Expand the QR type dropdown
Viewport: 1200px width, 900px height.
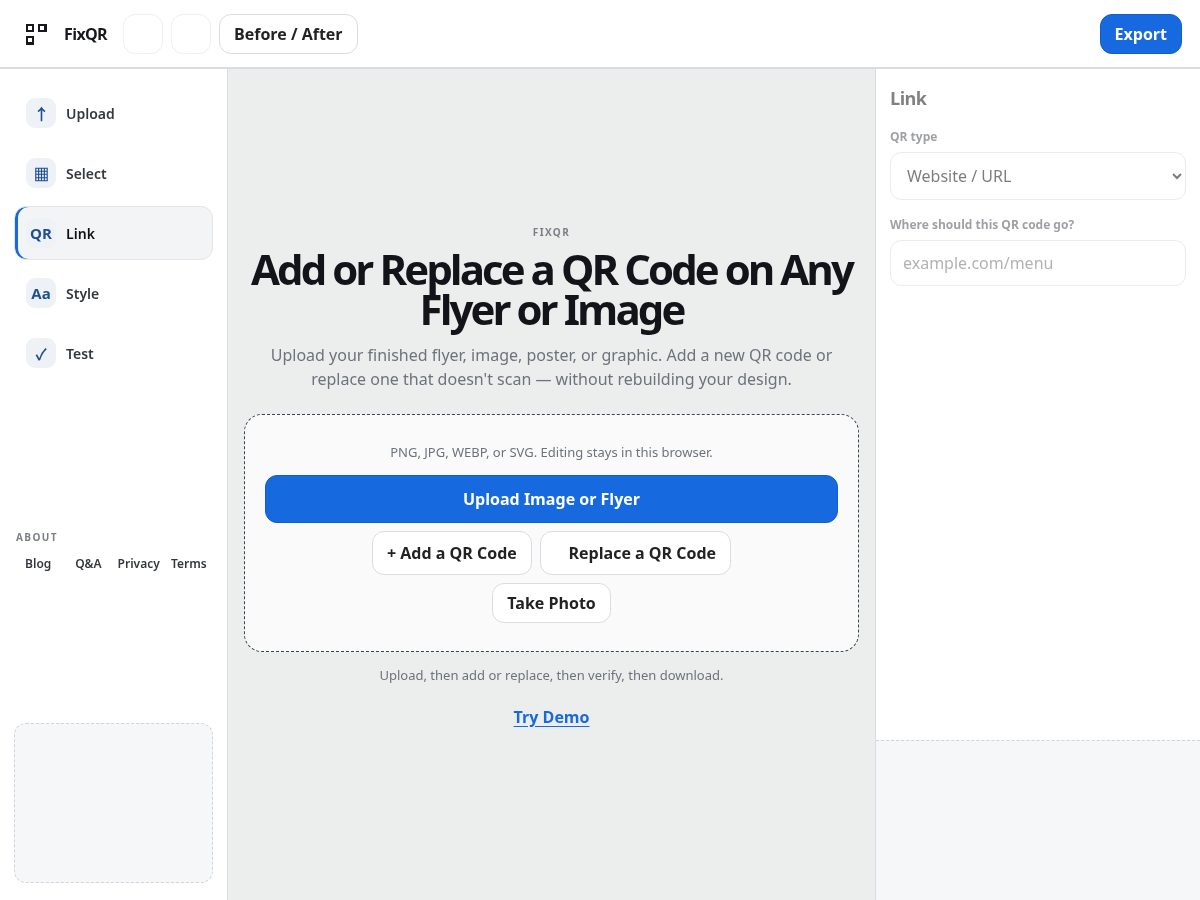coord(1038,176)
